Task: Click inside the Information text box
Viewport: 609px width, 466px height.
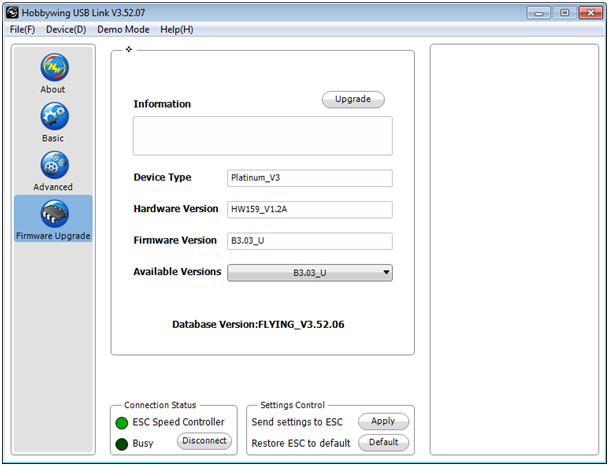Action: 262,135
